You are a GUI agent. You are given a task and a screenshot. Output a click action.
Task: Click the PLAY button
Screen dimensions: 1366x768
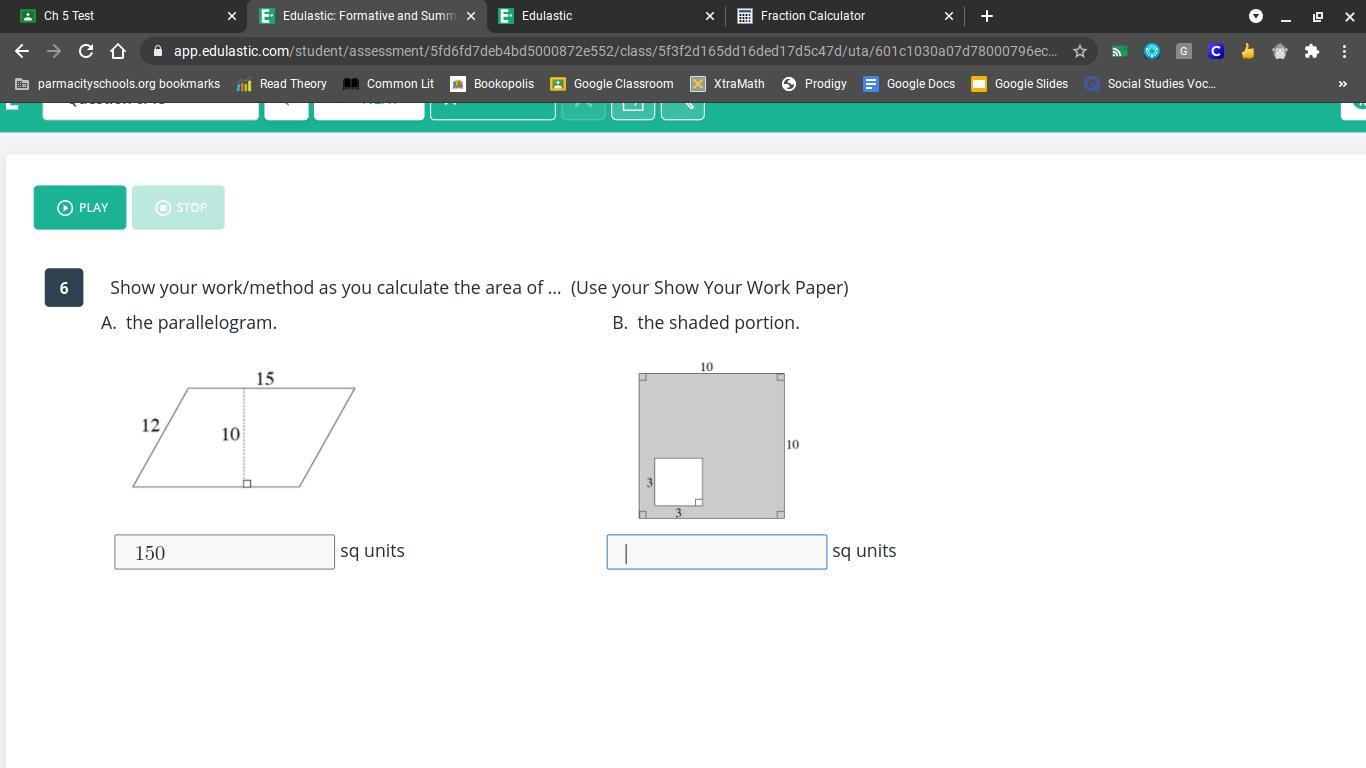[x=80, y=207]
